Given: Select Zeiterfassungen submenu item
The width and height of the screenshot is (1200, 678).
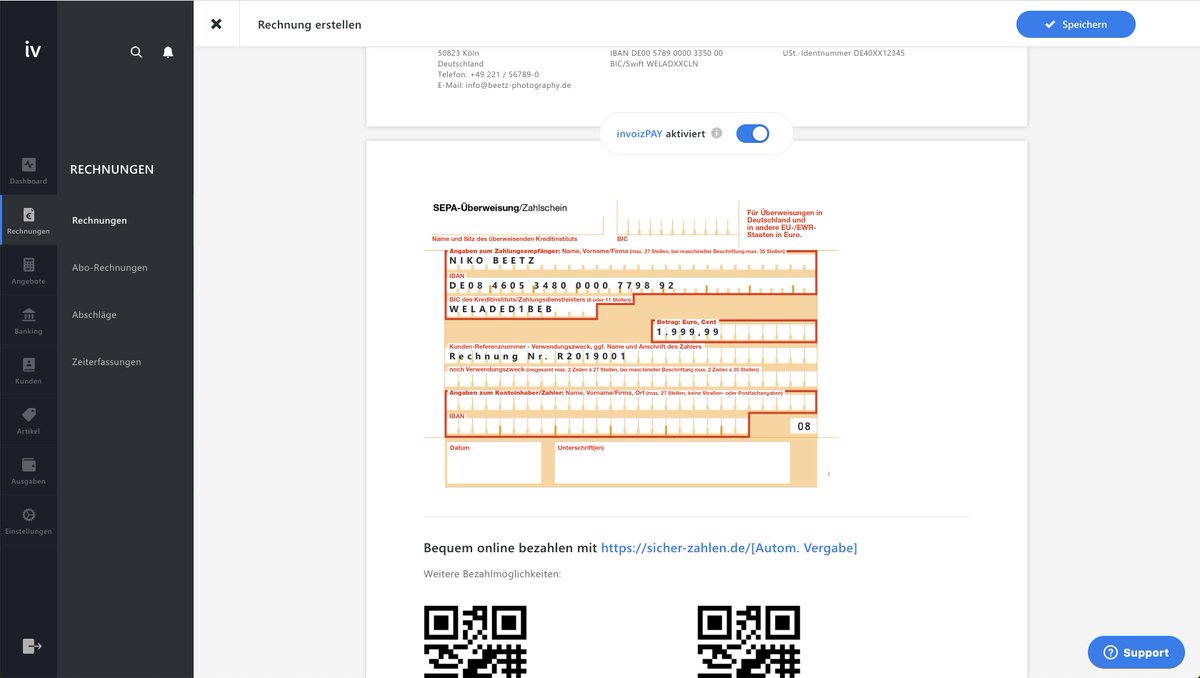Looking at the screenshot, I should [x=107, y=361].
